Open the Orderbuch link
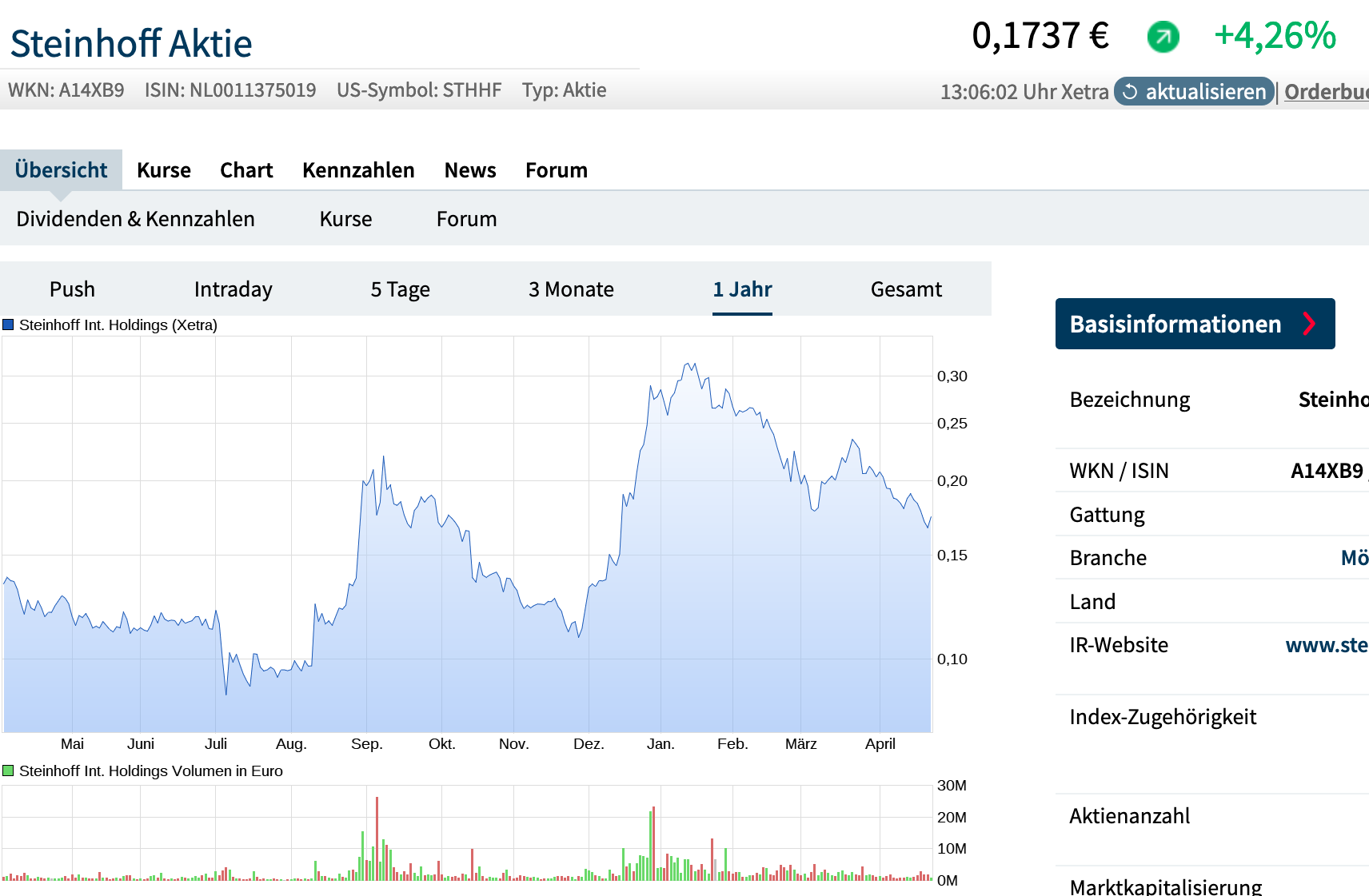This screenshot has height=896, width=1369. 1327,92
